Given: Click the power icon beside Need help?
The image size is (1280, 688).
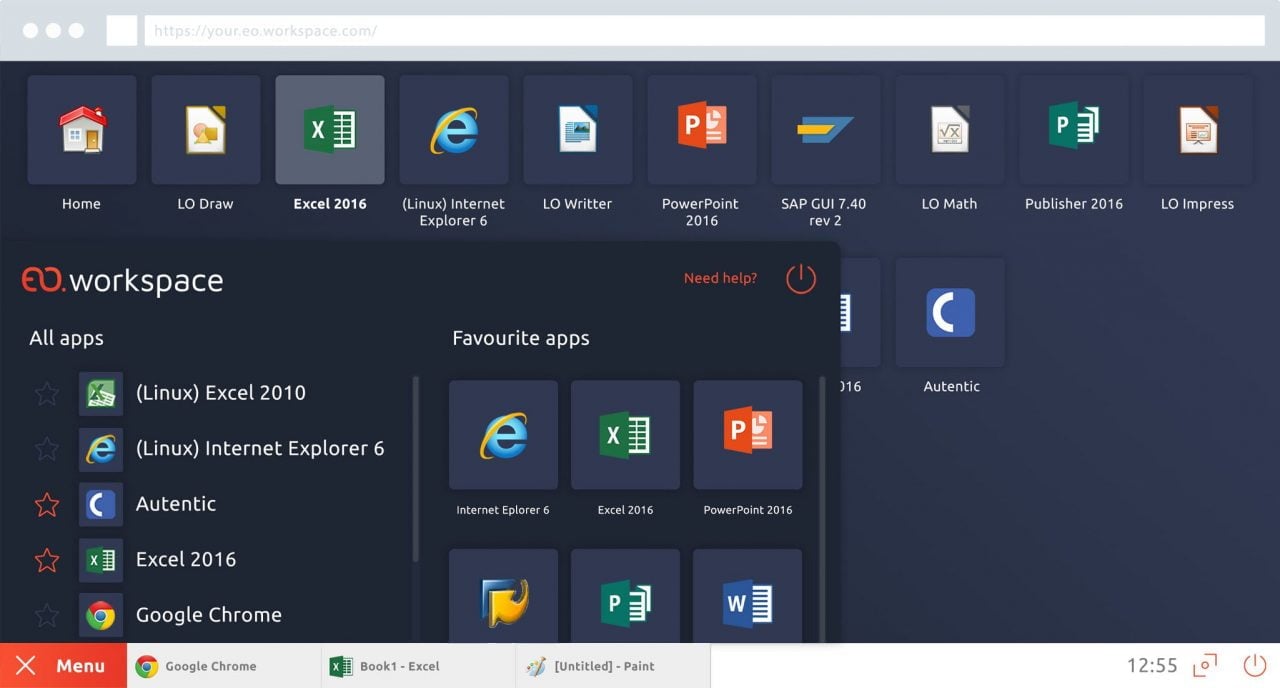Looking at the screenshot, I should (801, 279).
